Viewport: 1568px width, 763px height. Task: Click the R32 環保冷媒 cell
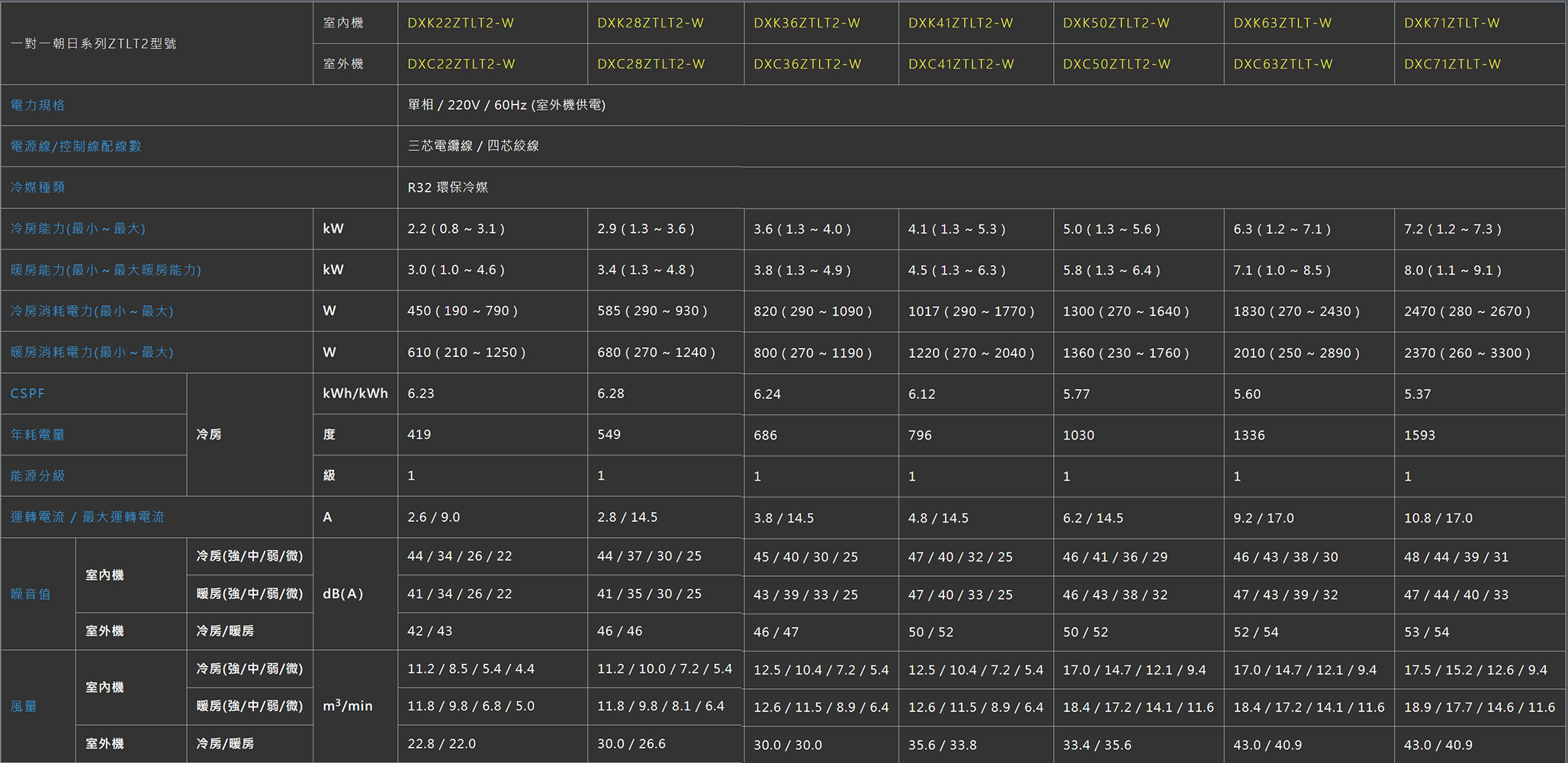[x=448, y=188]
